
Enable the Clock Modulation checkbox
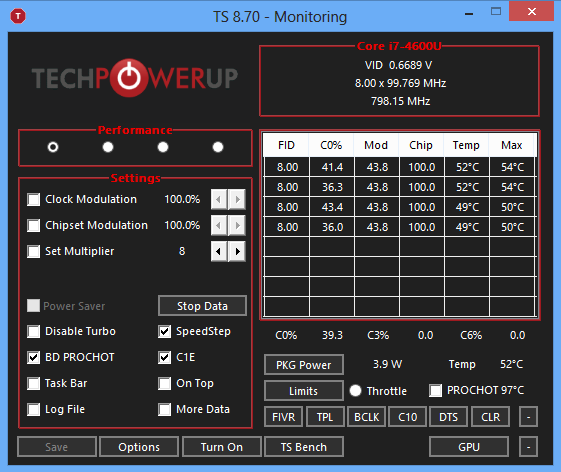(x=34, y=199)
